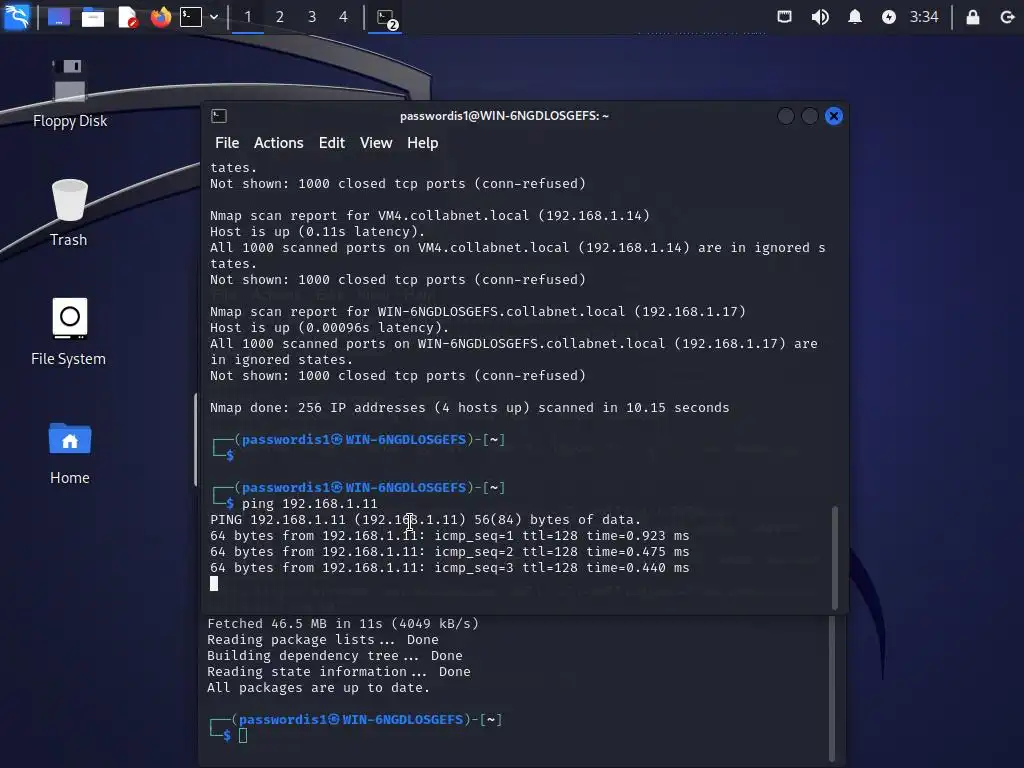Click the 'icmp_seq=1 ttl=128 time=0.923 ms' line
The width and height of the screenshot is (1024, 768).
click(449, 536)
